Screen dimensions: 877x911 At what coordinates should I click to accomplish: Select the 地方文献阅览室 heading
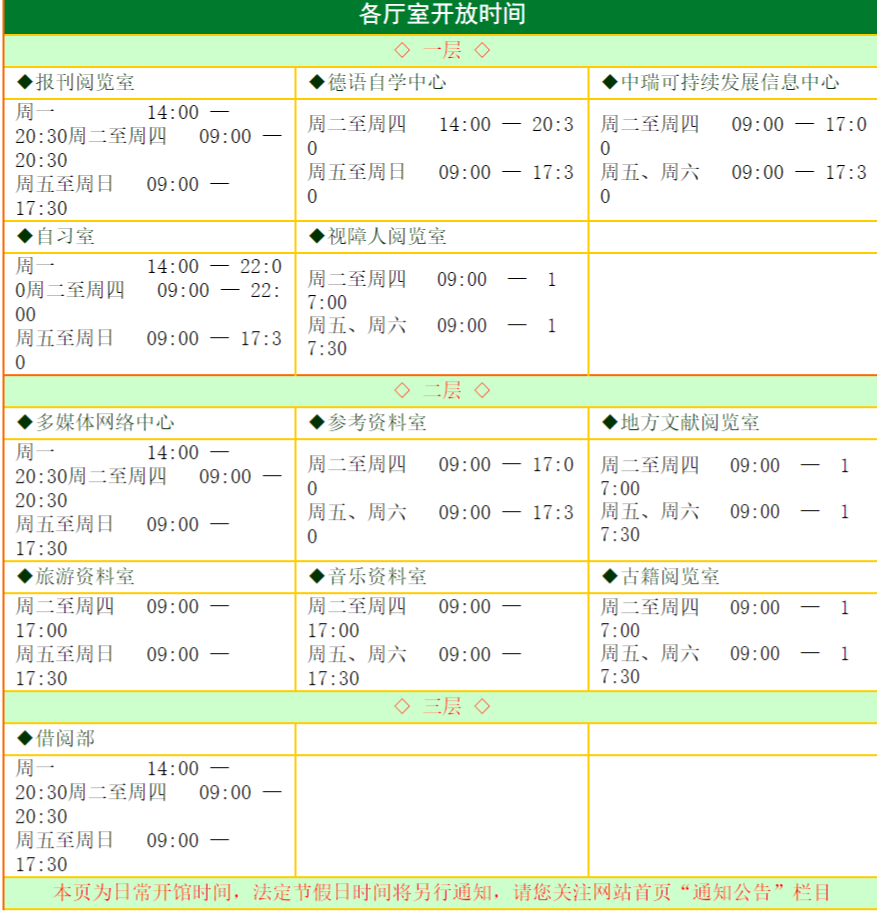[x=690, y=423]
